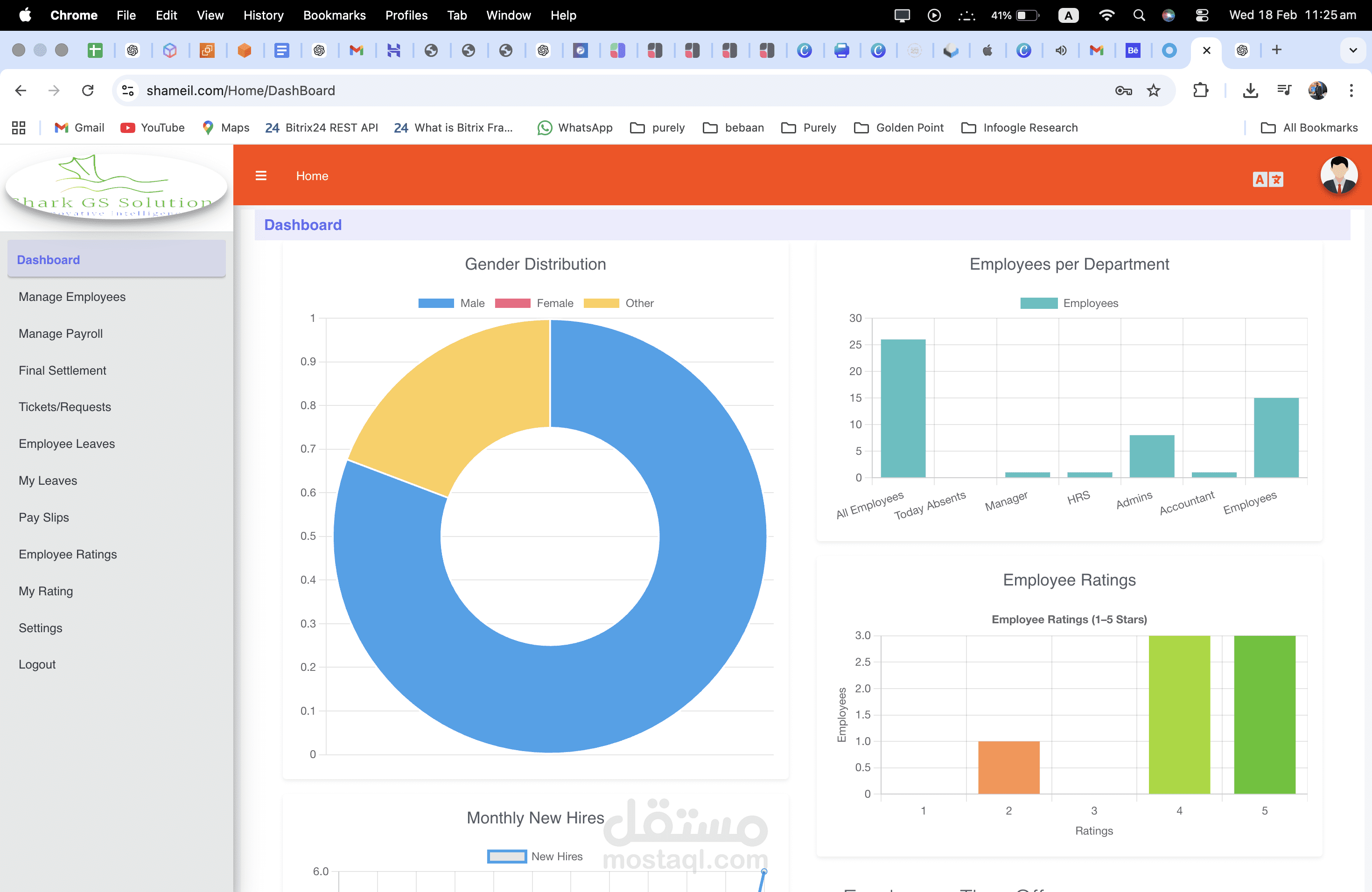Screen dimensions: 1372x892
Task: Open the password key icon in the address bar
Action: tap(1123, 91)
